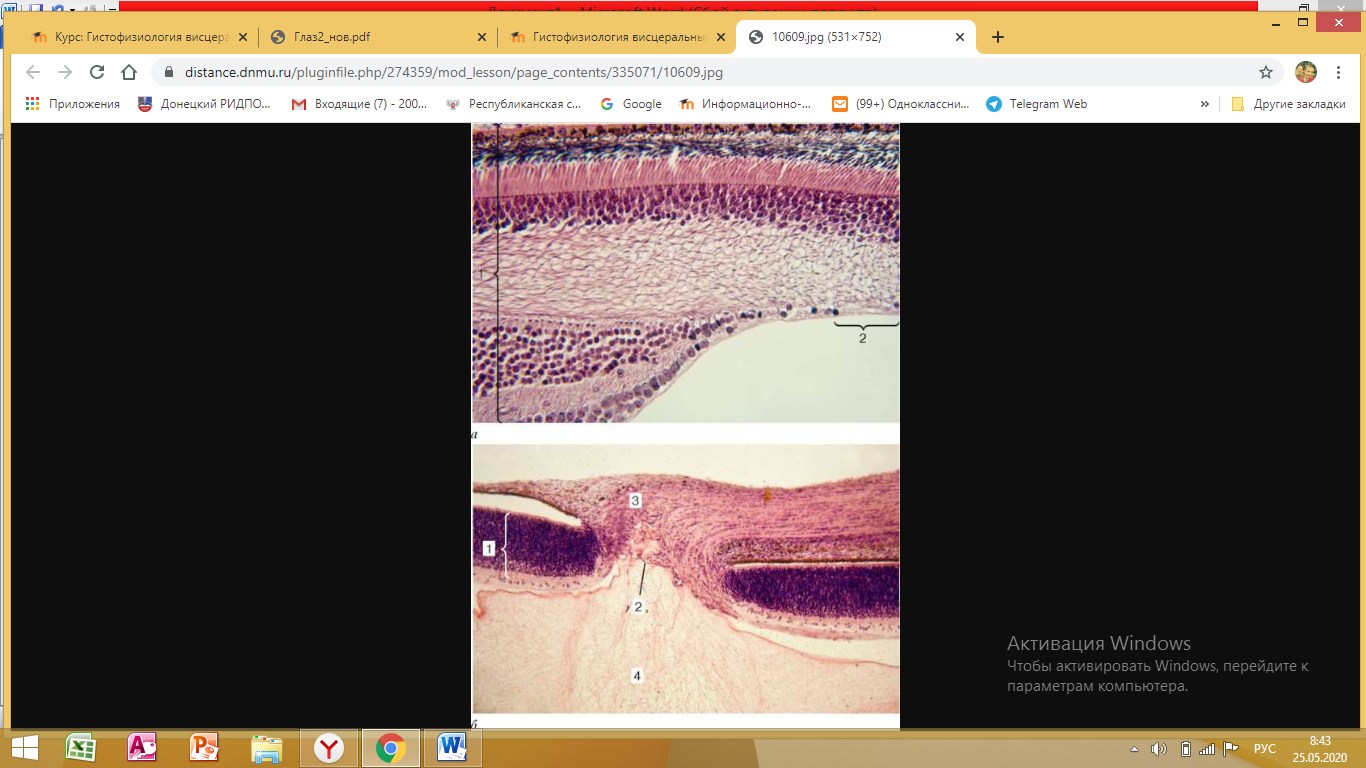Screen dimensions: 1366x768
Task: Launch Excel from the taskbar
Action: coord(80,748)
